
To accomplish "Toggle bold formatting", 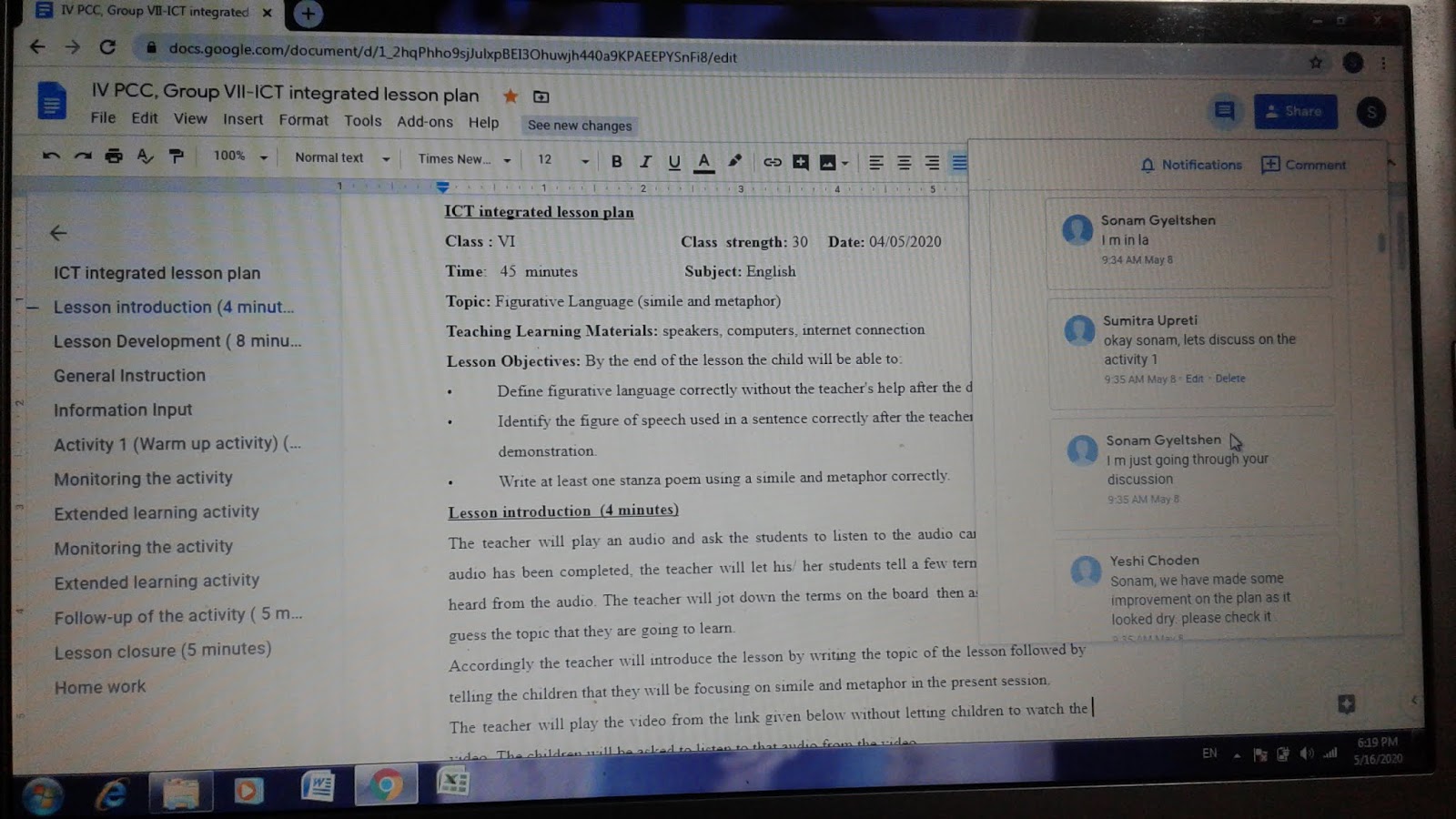I will tap(617, 161).
